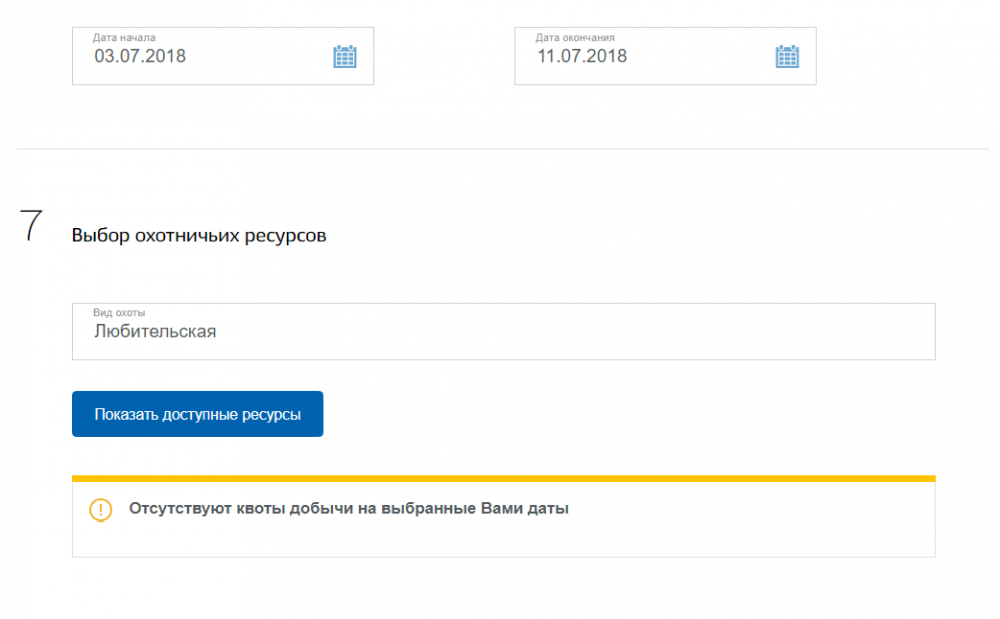Click the large step number 7
Image resolution: width=1000 pixels, height=619 pixels.
31,227
